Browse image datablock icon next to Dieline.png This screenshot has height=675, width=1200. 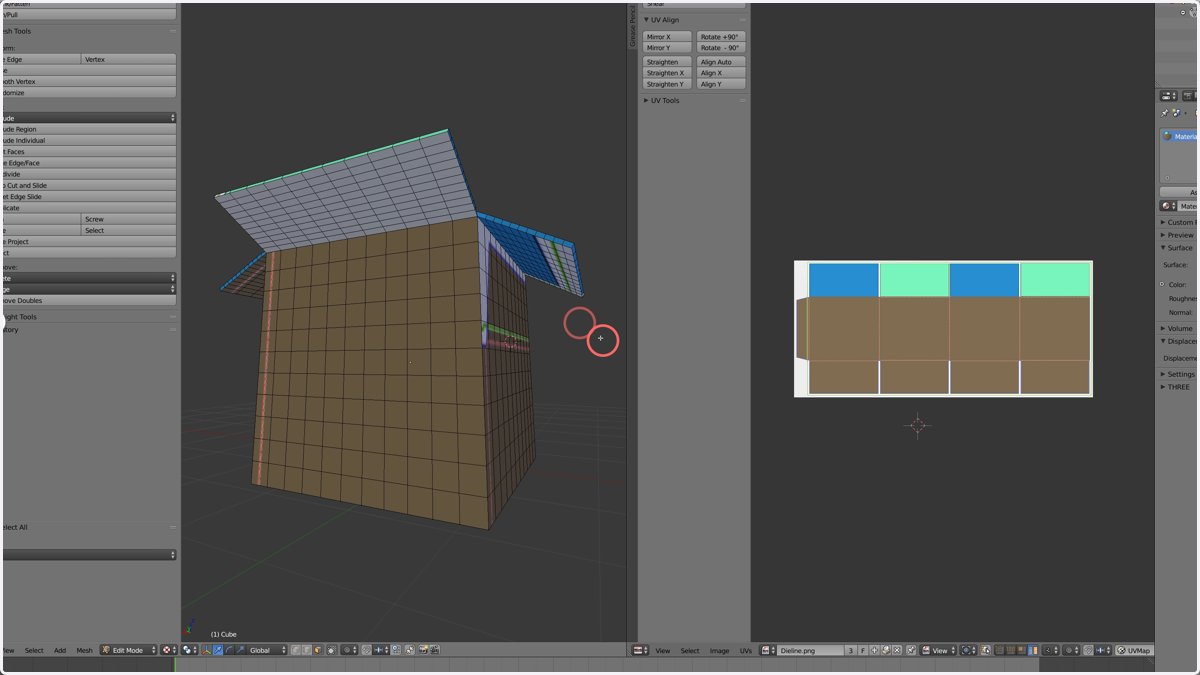[x=768, y=650]
